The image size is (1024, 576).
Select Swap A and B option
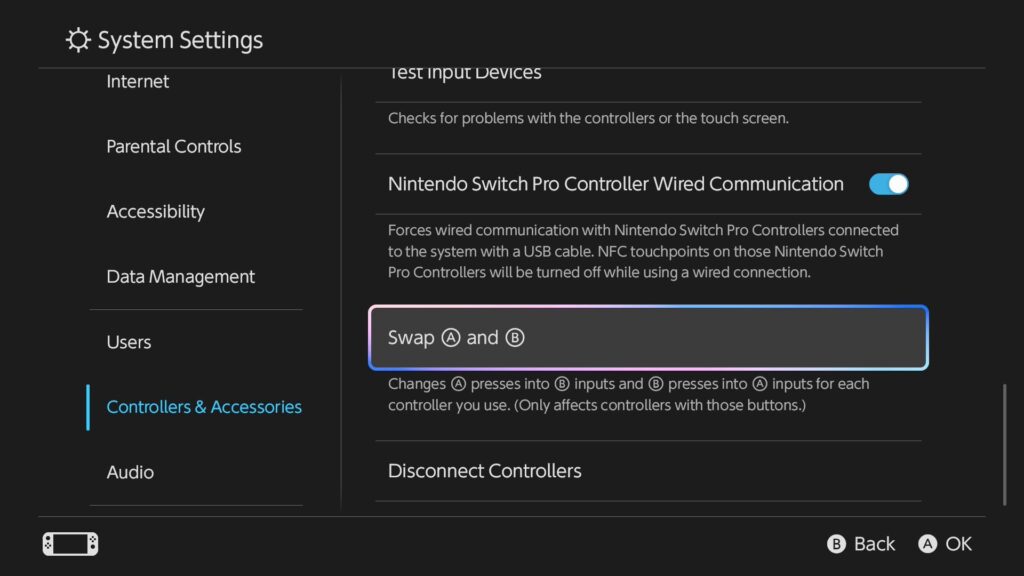(x=648, y=337)
